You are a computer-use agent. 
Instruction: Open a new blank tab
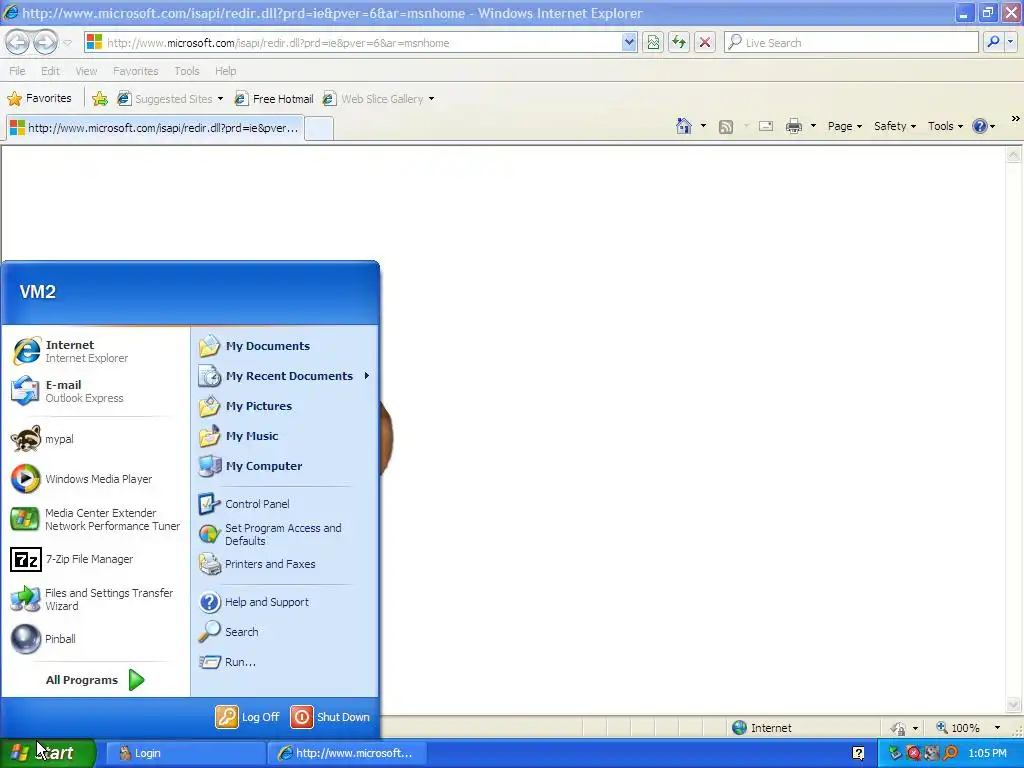tap(319, 128)
